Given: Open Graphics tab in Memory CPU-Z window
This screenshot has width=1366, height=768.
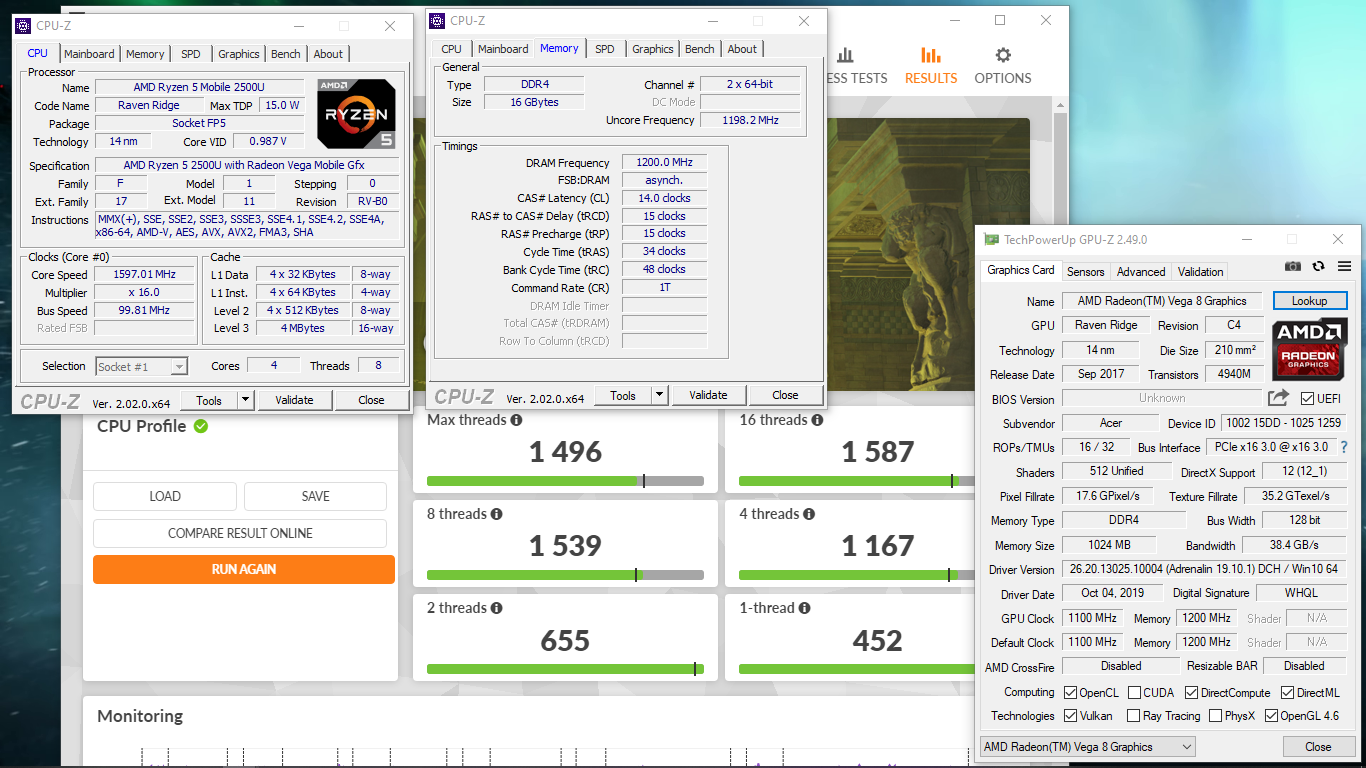Looking at the screenshot, I should coord(653,49).
